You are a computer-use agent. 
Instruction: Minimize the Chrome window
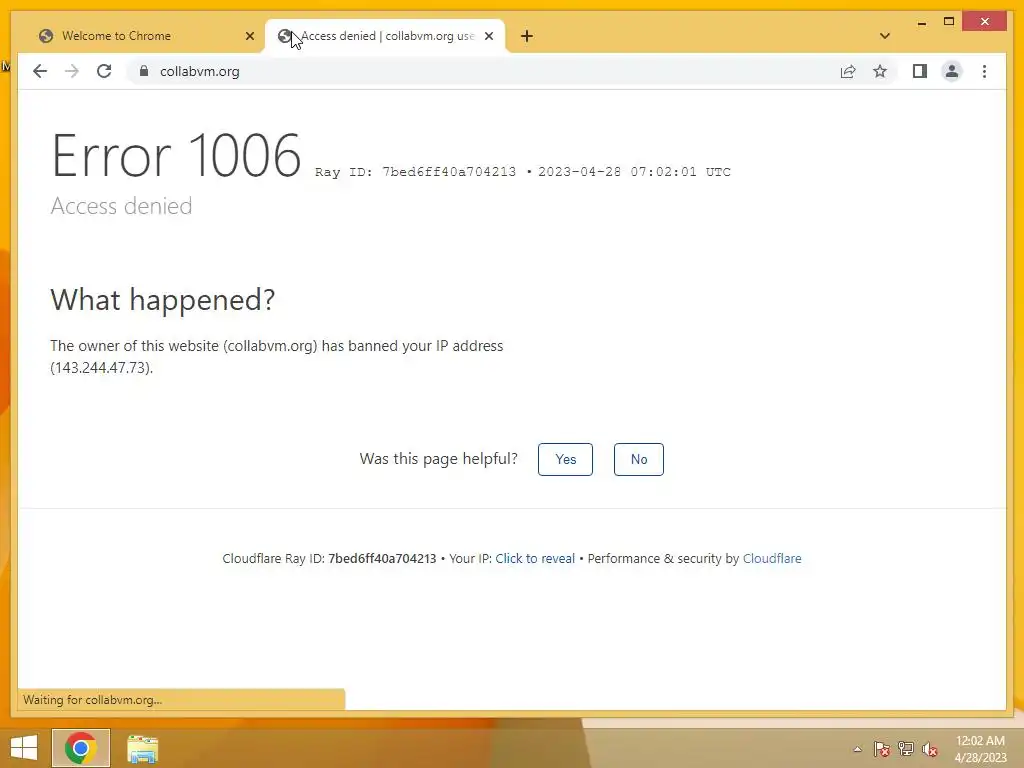[x=921, y=22]
